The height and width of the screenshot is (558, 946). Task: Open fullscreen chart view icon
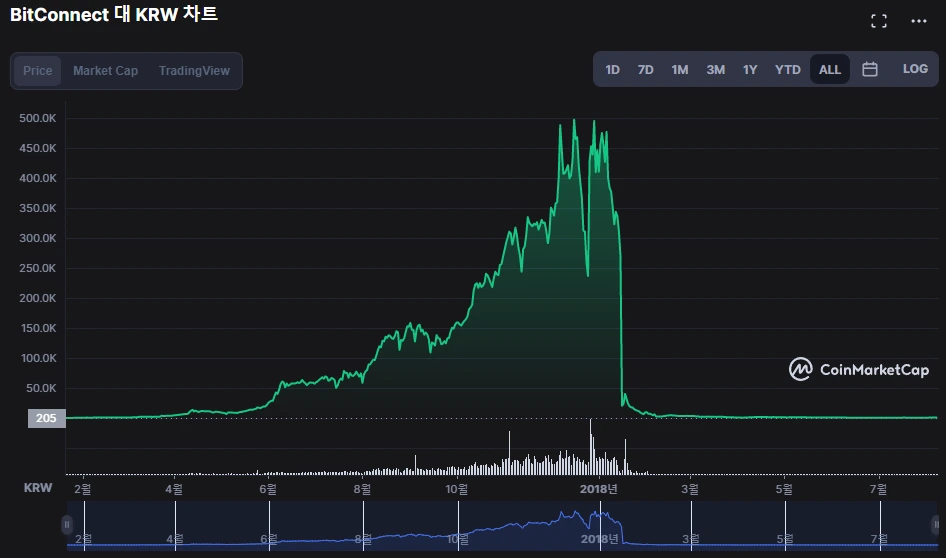coord(878,21)
